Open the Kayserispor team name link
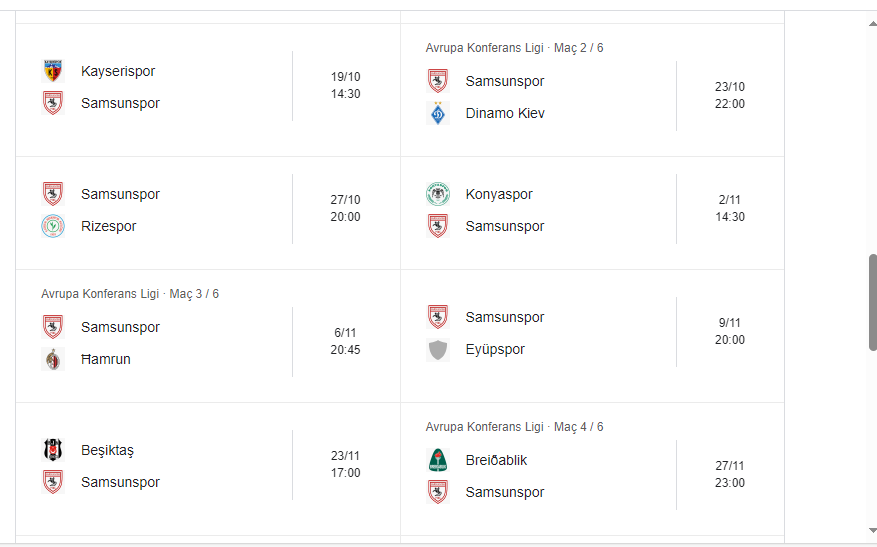Viewport: 877px width, 547px height. [118, 71]
